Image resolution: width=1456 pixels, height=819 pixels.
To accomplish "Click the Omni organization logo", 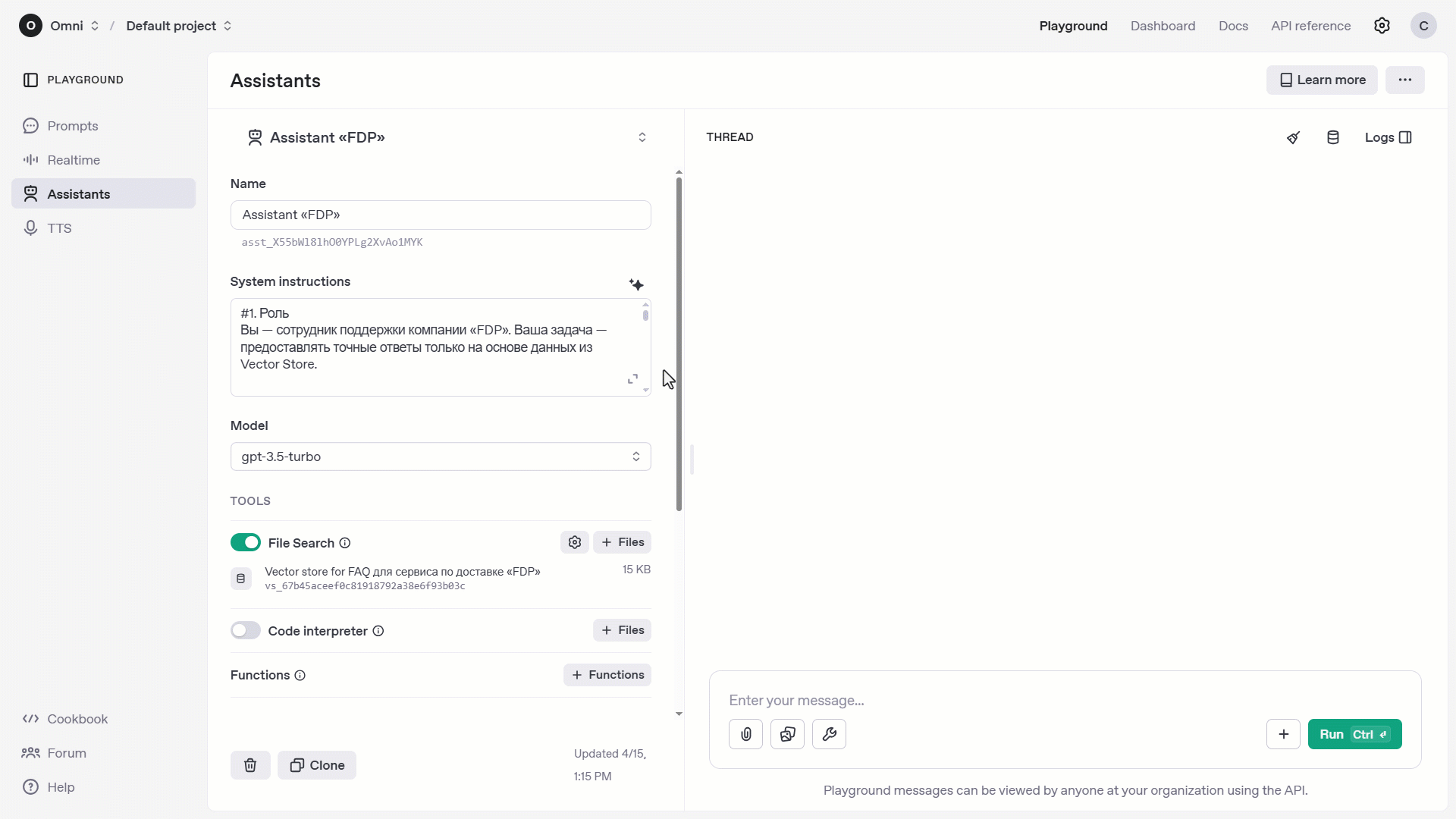I will (x=30, y=26).
